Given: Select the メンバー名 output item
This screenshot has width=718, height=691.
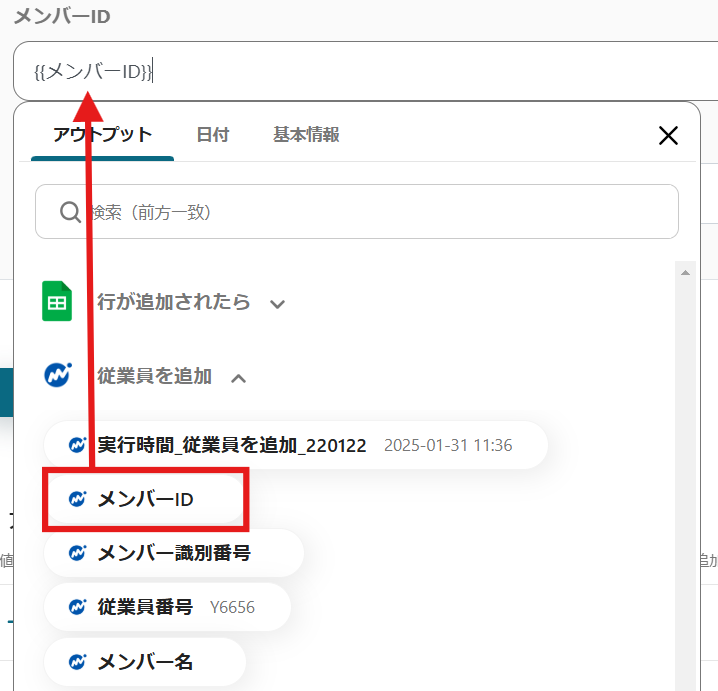Looking at the screenshot, I should click(145, 662).
